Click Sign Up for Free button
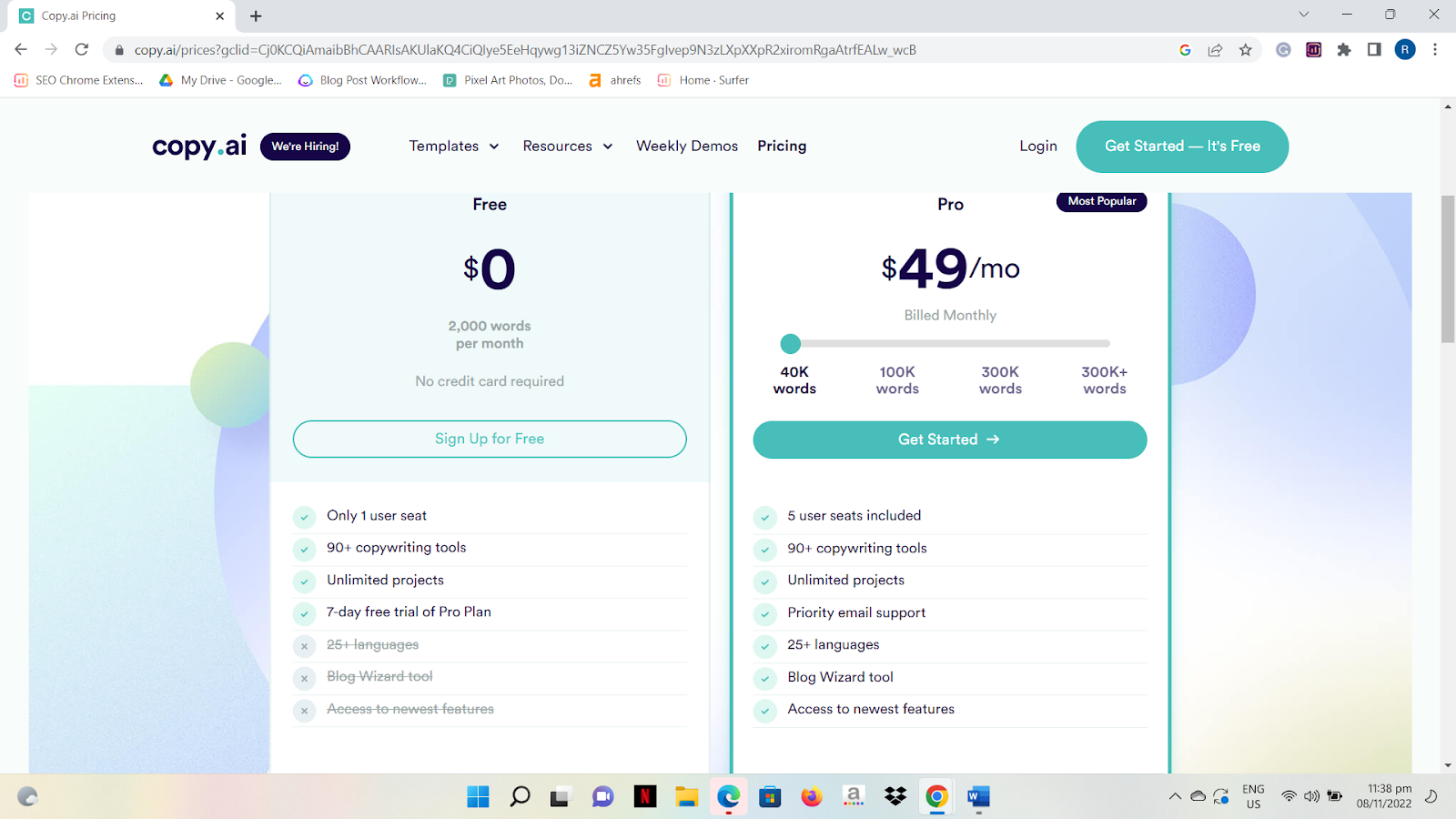The image size is (1456, 819). (x=490, y=439)
